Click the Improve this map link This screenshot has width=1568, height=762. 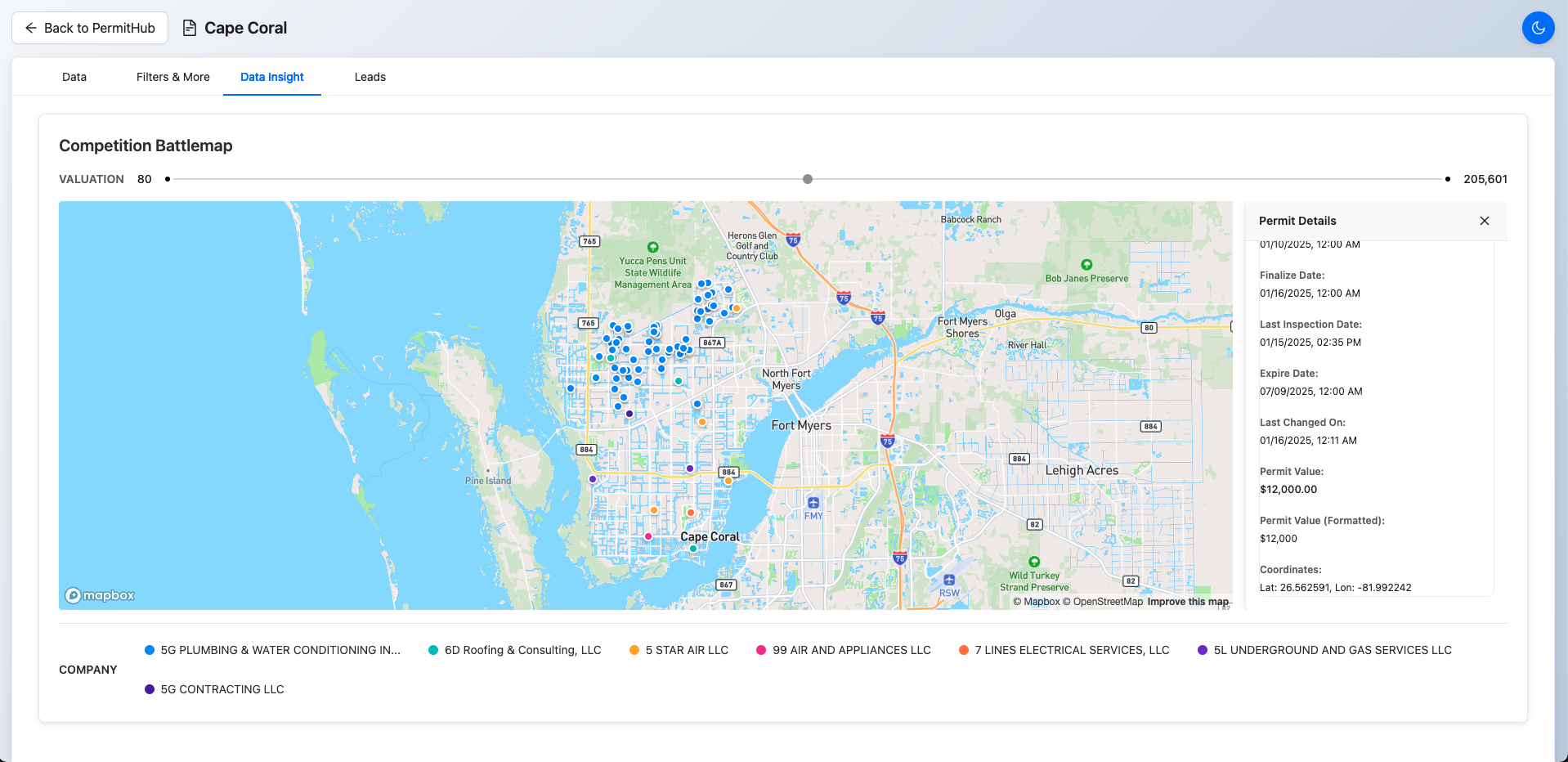1188,602
